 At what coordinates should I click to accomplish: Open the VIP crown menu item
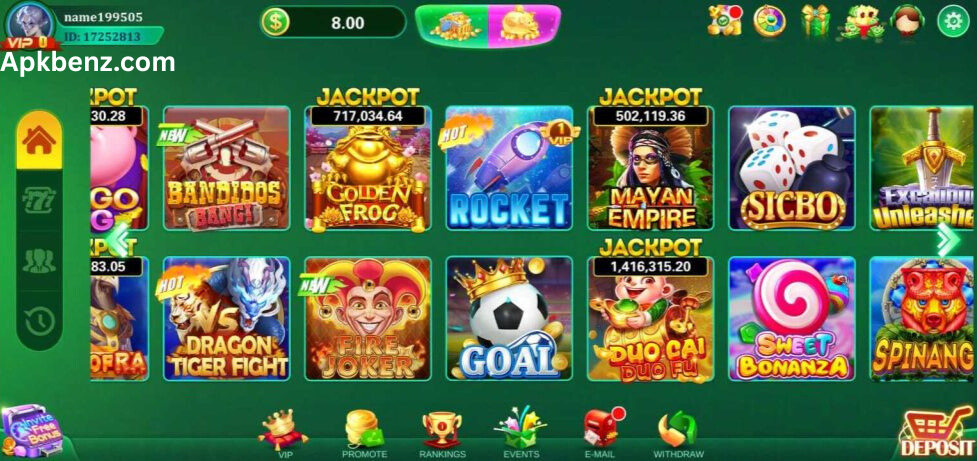(284, 433)
